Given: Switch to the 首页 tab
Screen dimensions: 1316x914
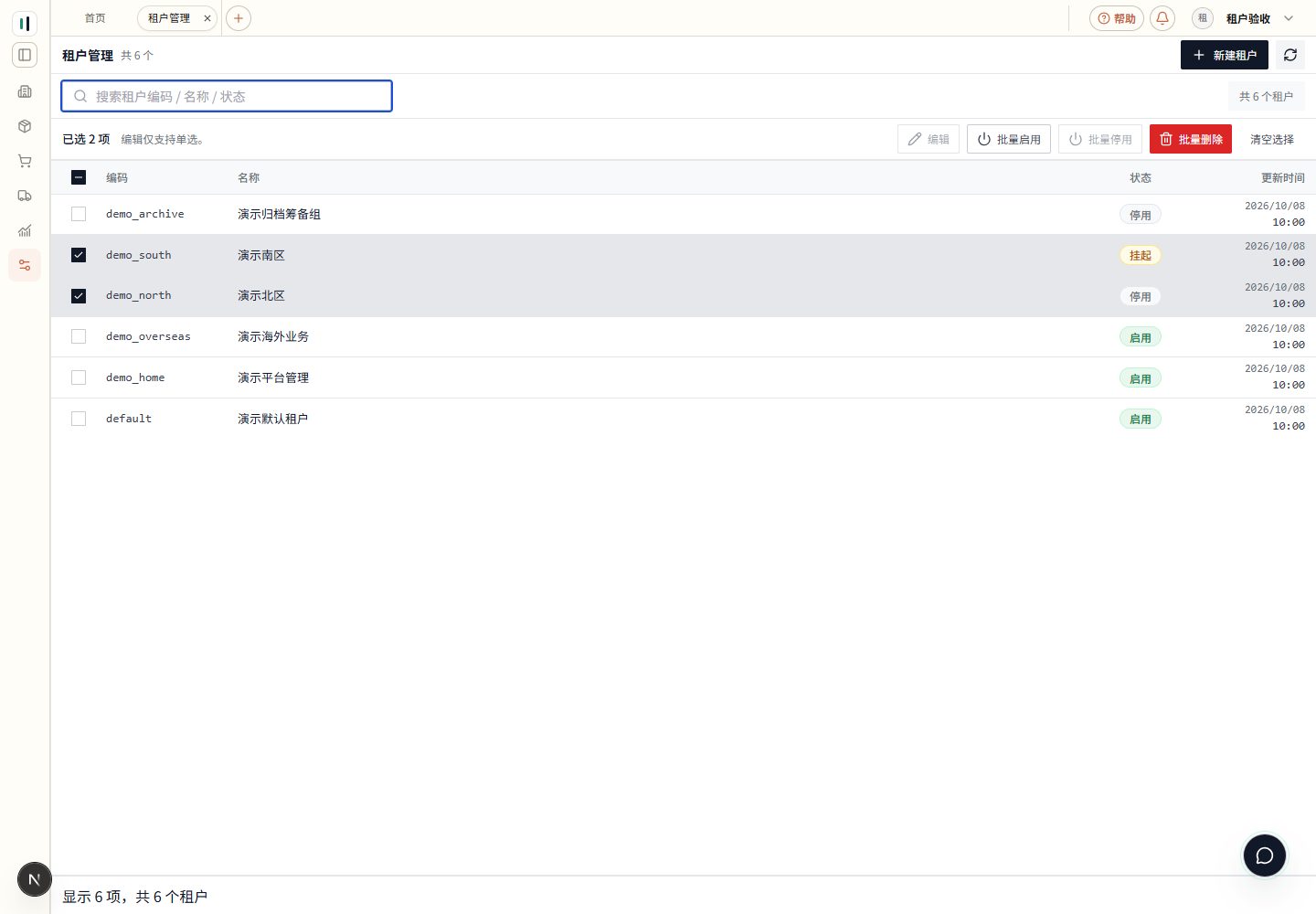Looking at the screenshot, I should (x=95, y=18).
